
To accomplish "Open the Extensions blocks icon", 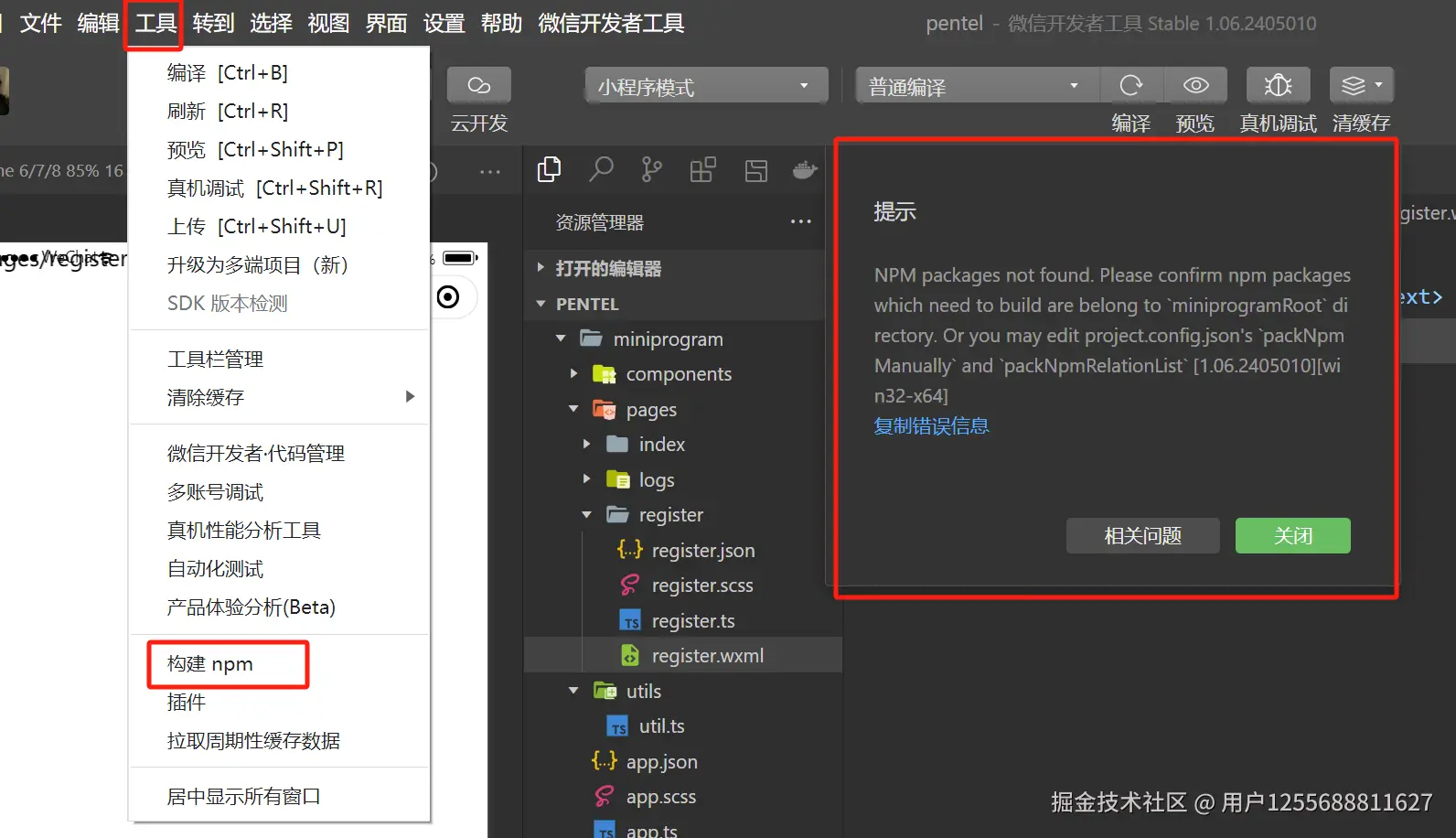I will tap(702, 170).
